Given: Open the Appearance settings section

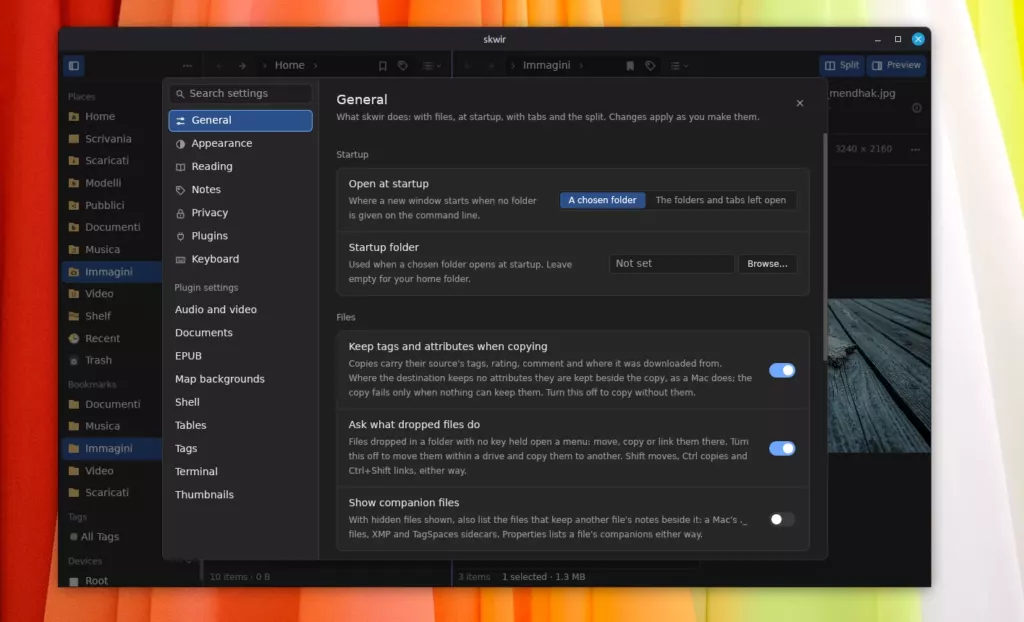Looking at the screenshot, I should point(240,143).
